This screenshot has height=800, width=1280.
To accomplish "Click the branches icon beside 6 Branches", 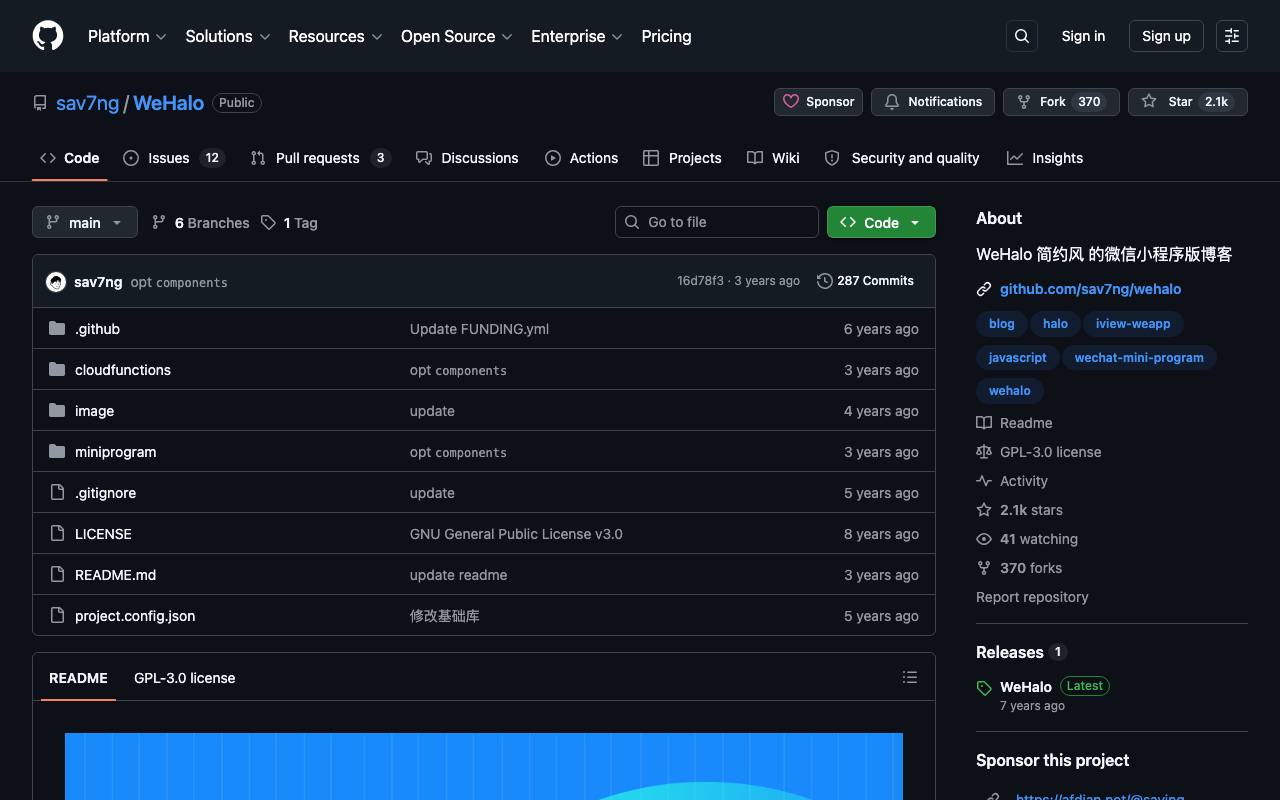I will 159,222.
